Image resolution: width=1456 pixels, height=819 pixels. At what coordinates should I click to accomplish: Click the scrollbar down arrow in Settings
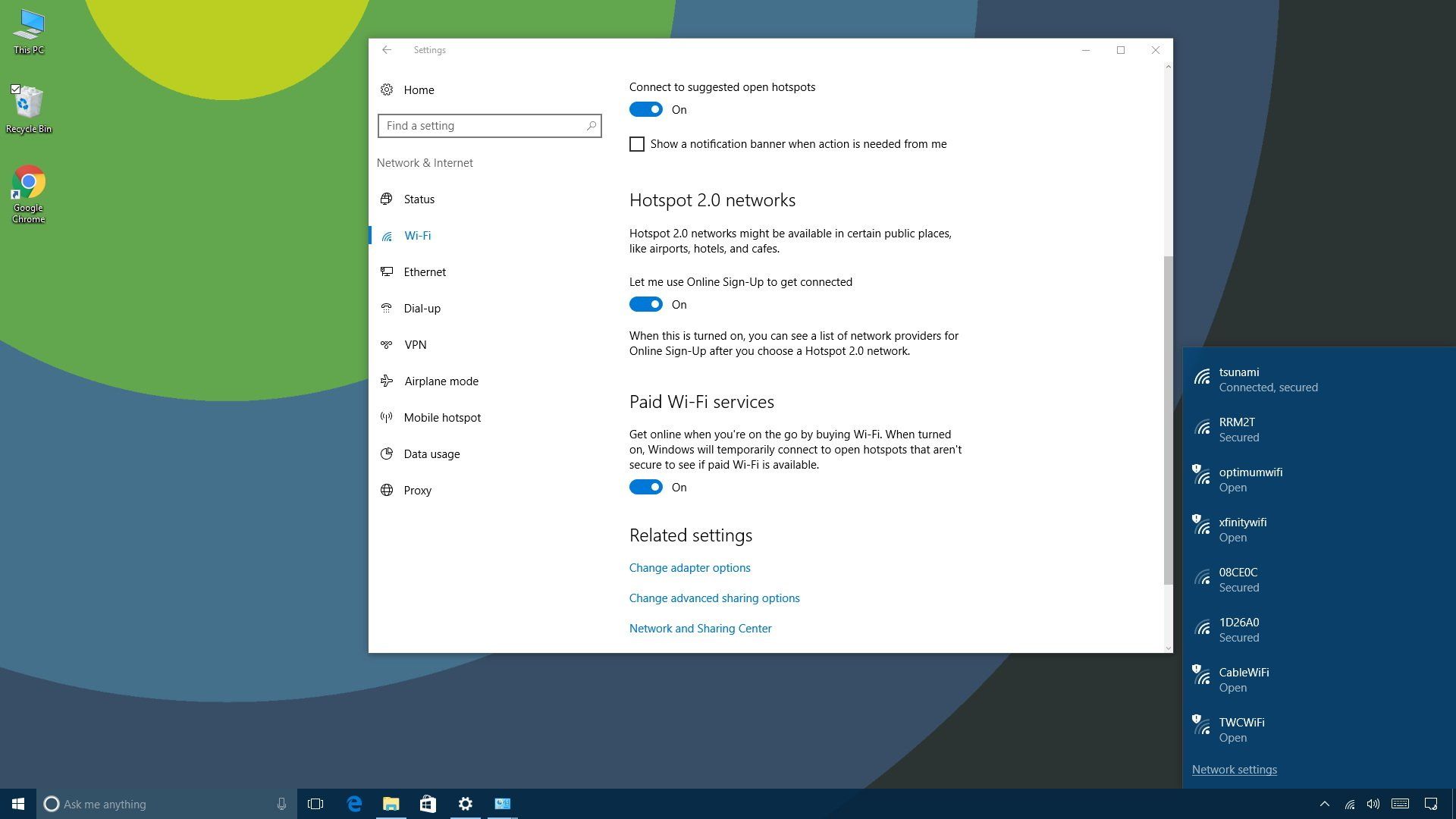[1168, 648]
